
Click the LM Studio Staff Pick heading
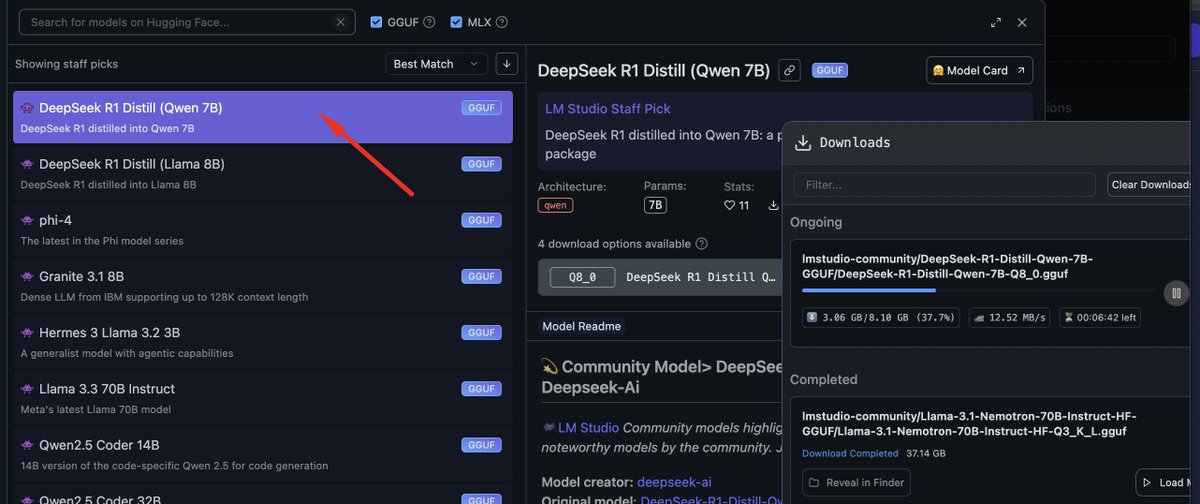coord(608,108)
